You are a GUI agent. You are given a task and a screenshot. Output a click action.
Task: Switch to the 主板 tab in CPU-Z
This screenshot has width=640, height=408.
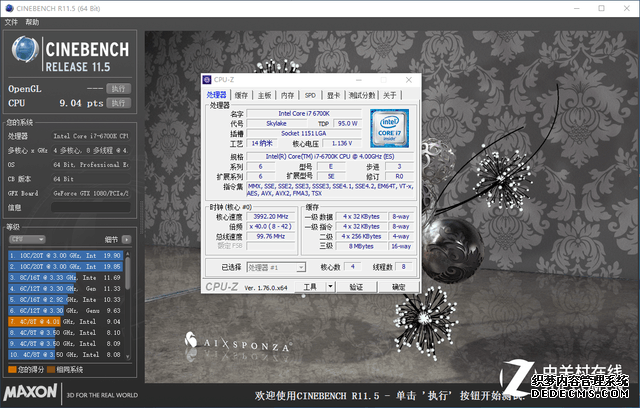(x=264, y=95)
